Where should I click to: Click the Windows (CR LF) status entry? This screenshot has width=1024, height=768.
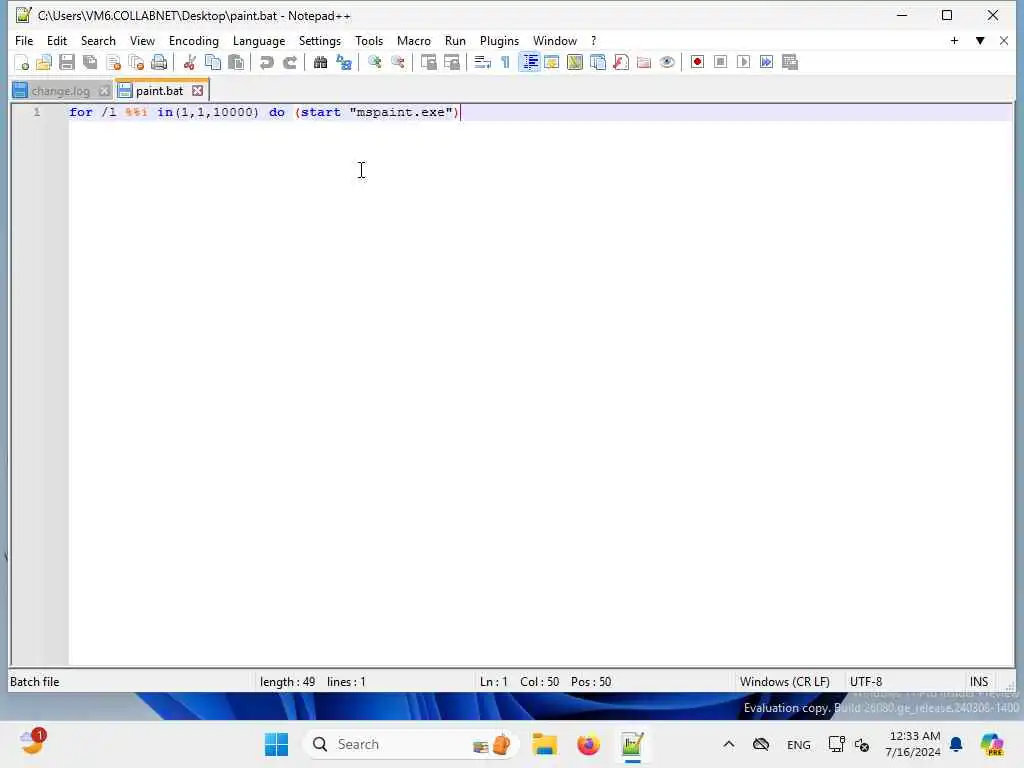[x=784, y=682]
